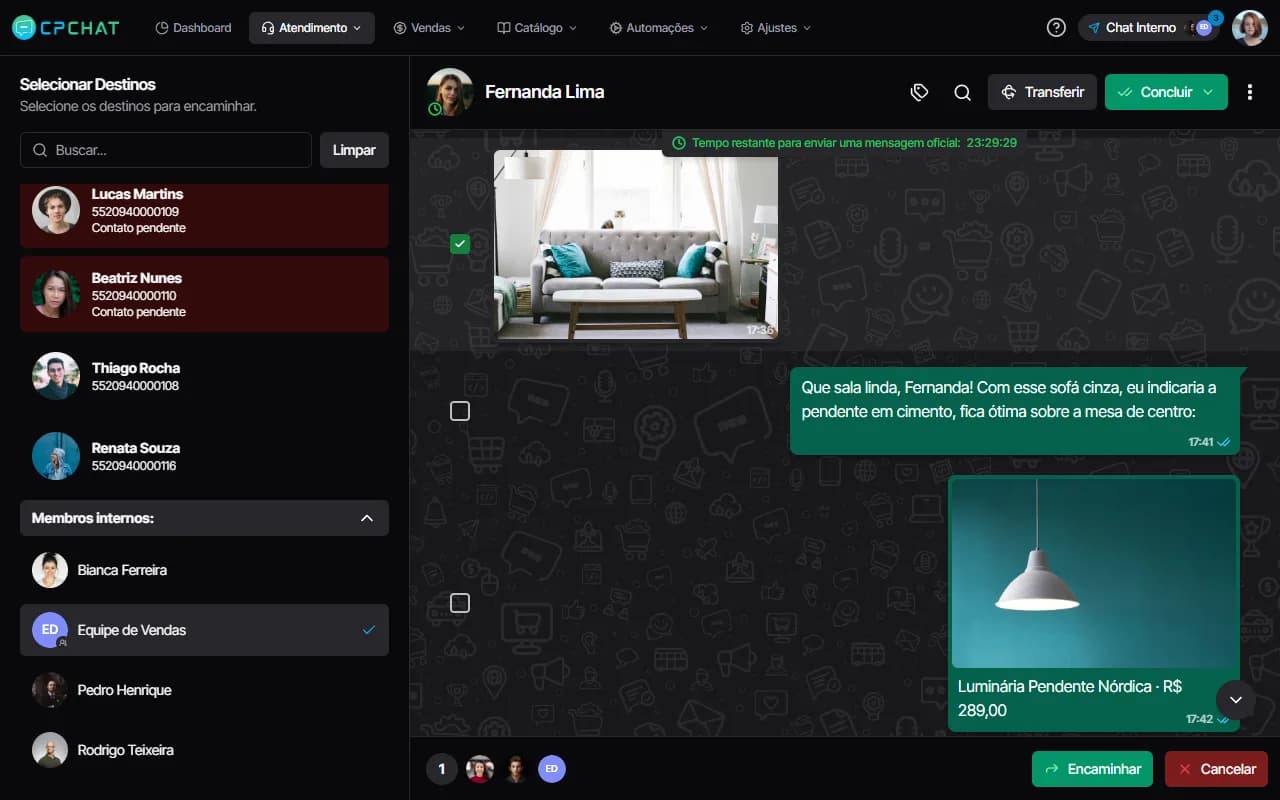Screen dimensions: 1280x800
Task: Open the Ajustes dropdown menu
Action: click(x=776, y=28)
